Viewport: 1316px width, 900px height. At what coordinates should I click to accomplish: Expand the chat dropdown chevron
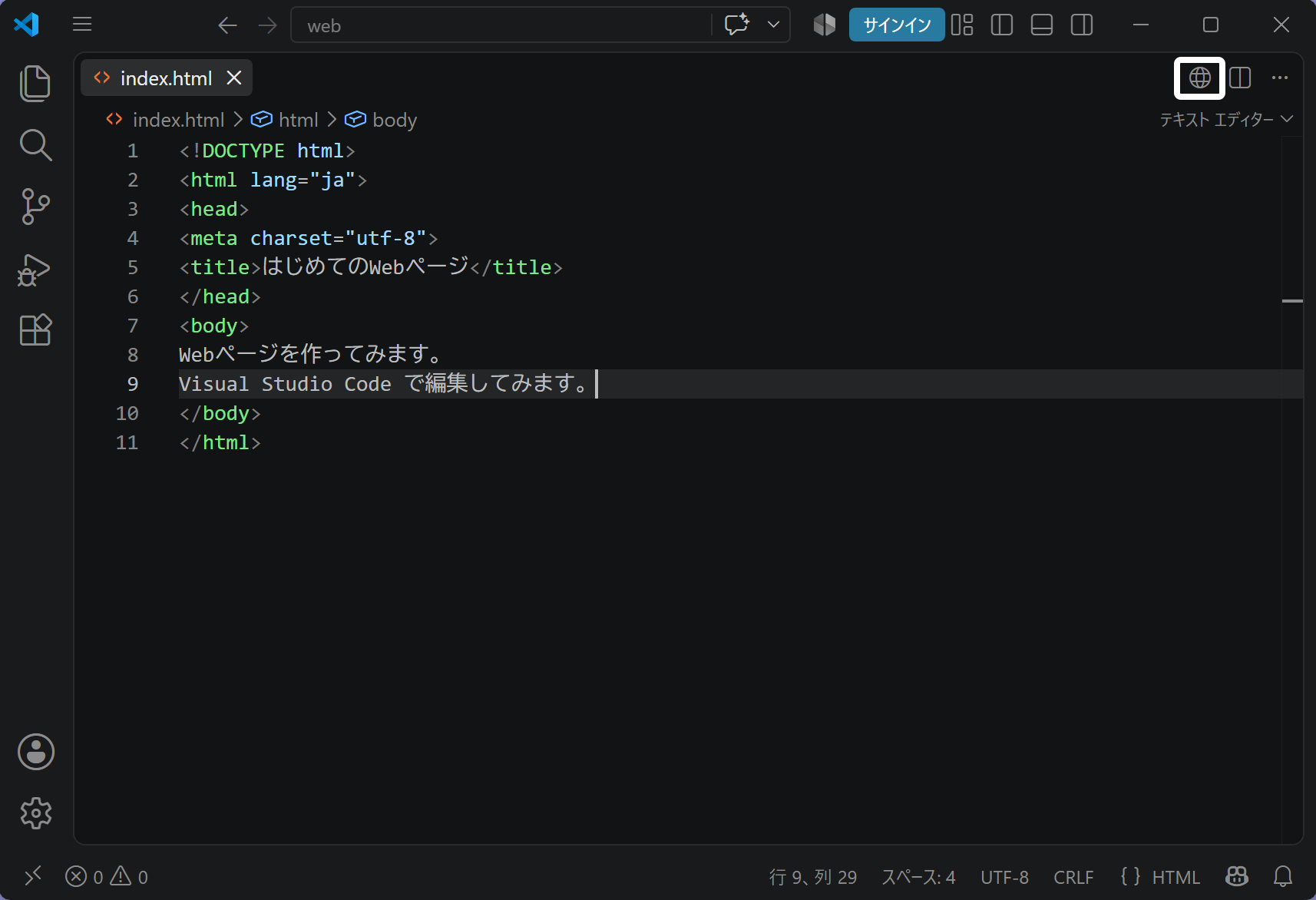point(774,25)
